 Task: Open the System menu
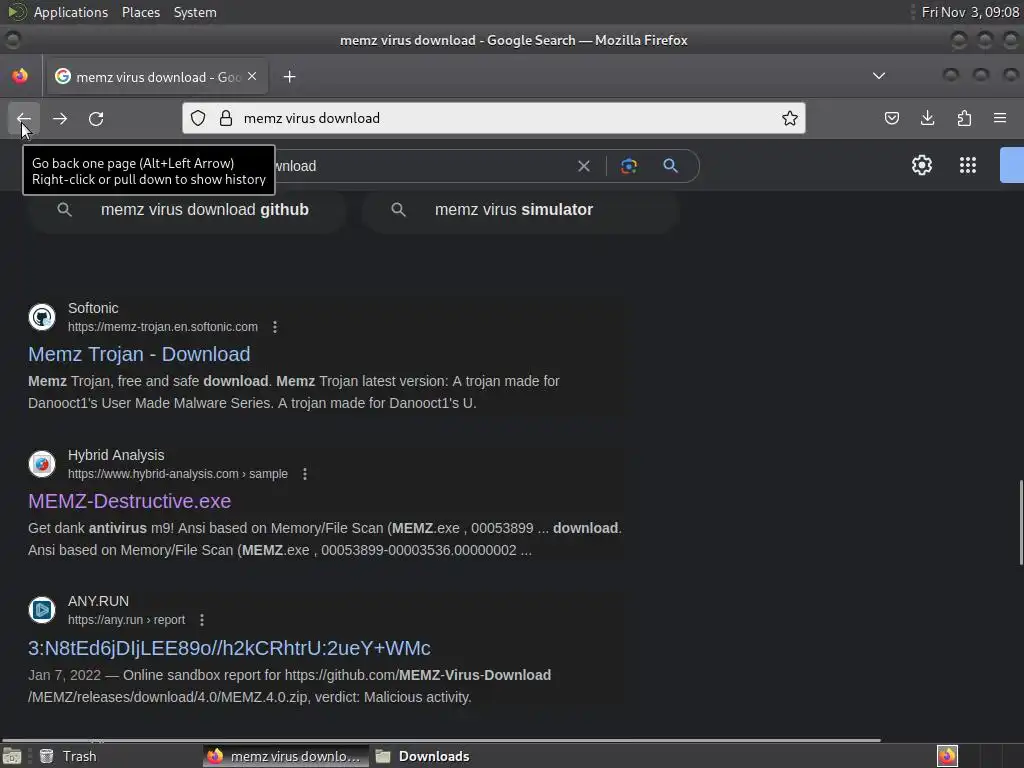[195, 12]
